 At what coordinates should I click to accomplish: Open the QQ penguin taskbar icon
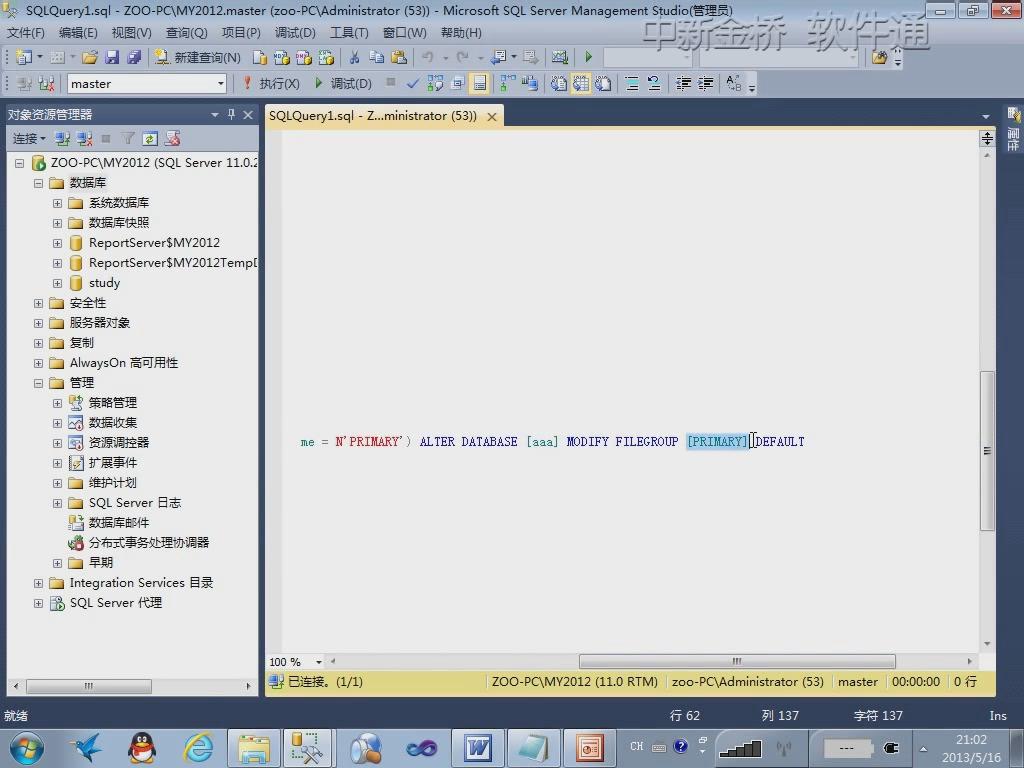[x=142, y=748]
